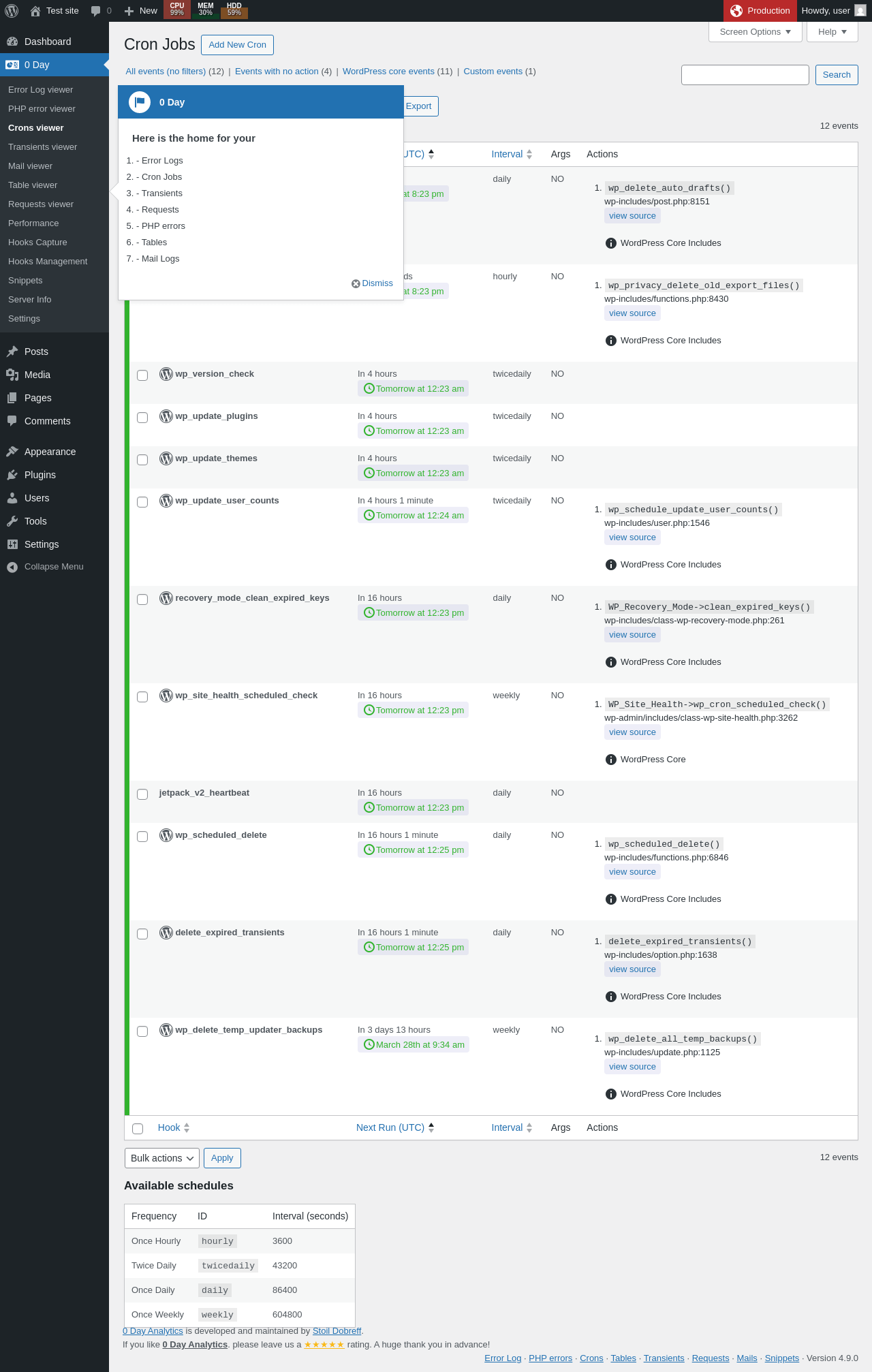Image resolution: width=872 pixels, height=1372 pixels.
Task: Click the comments bubble icon in admin bar
Action: point(96,11)
